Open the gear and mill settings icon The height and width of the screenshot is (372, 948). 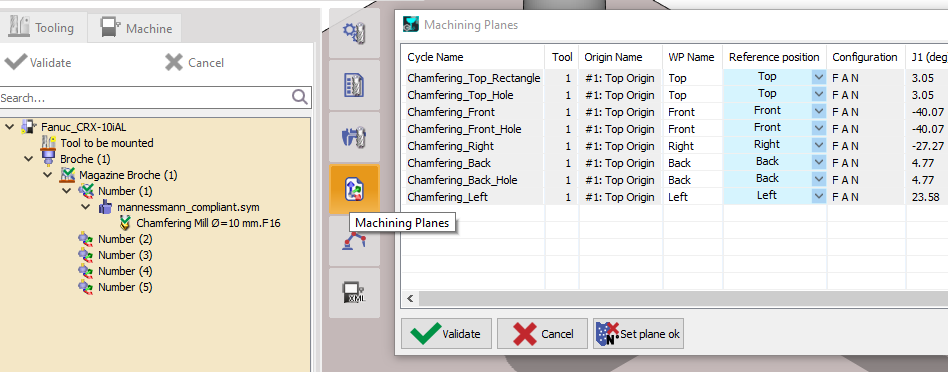354,33
